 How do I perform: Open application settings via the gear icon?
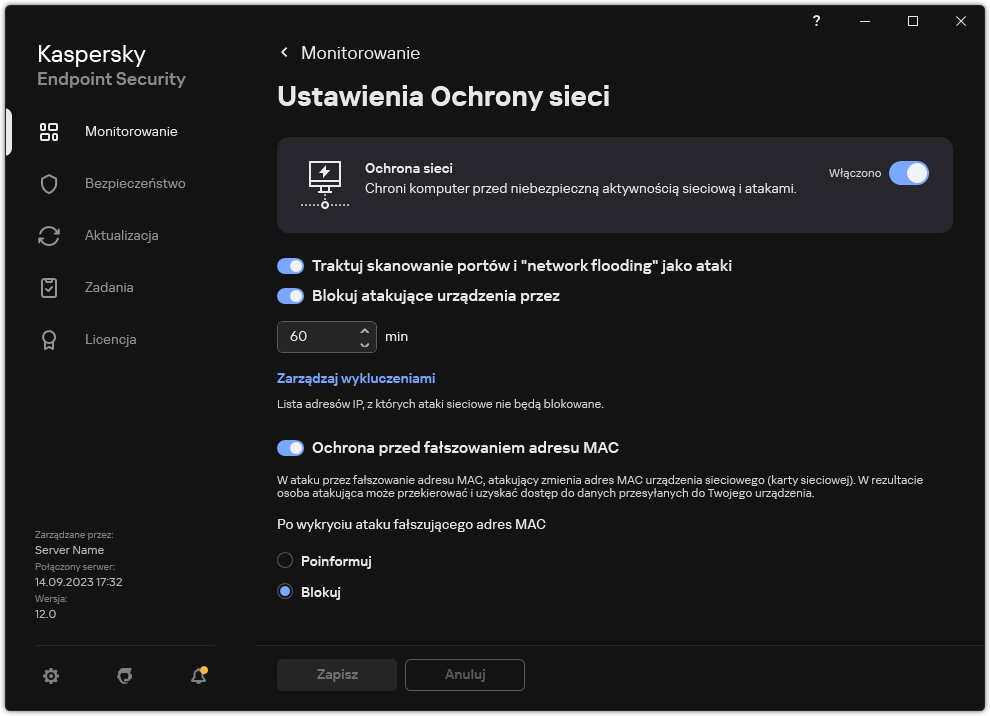(50, 675)
